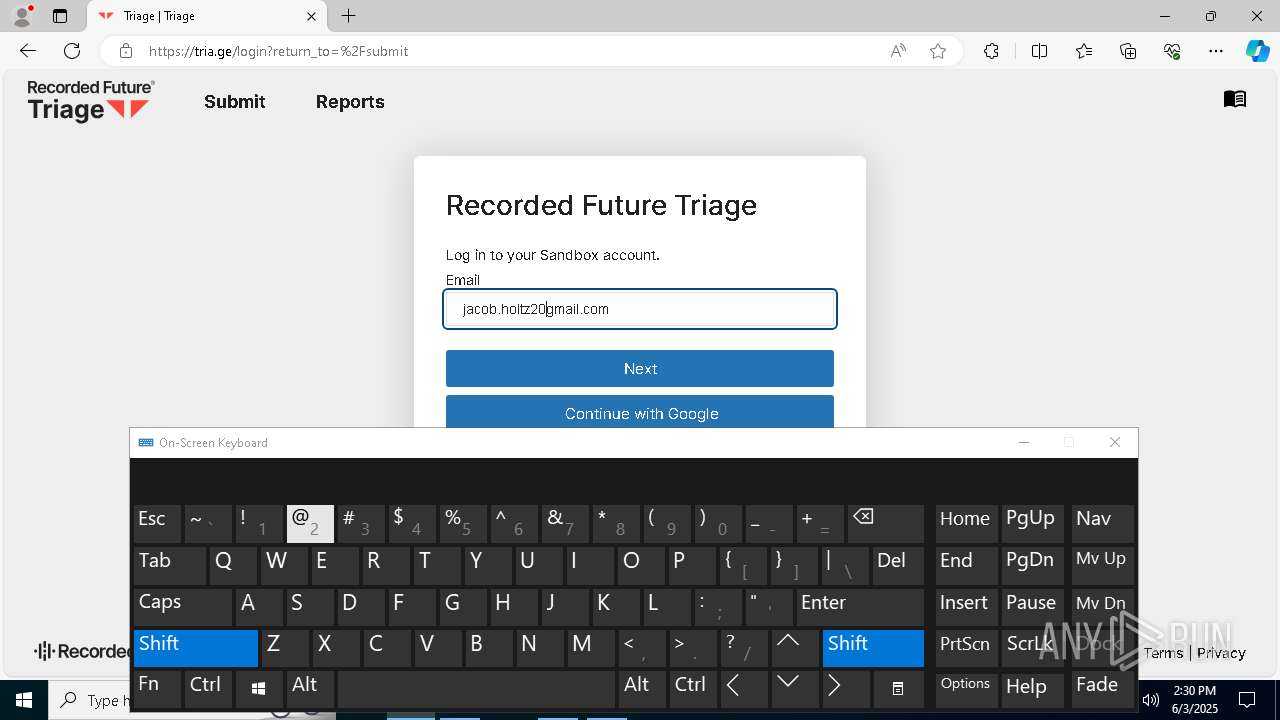Toggle the left Shift key

[x=196, y=647]
